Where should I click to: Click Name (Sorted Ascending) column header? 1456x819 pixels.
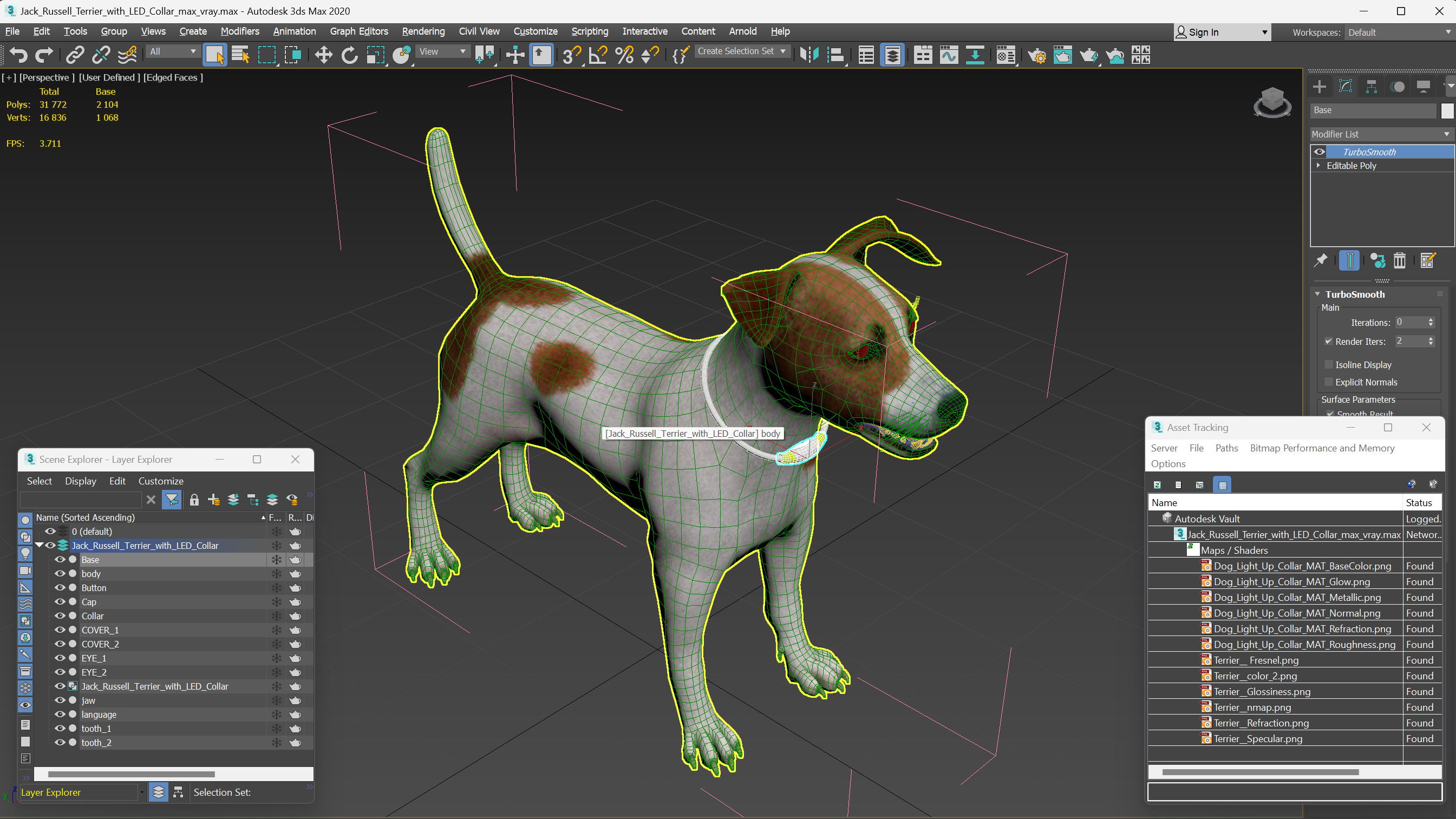[150, 517]
